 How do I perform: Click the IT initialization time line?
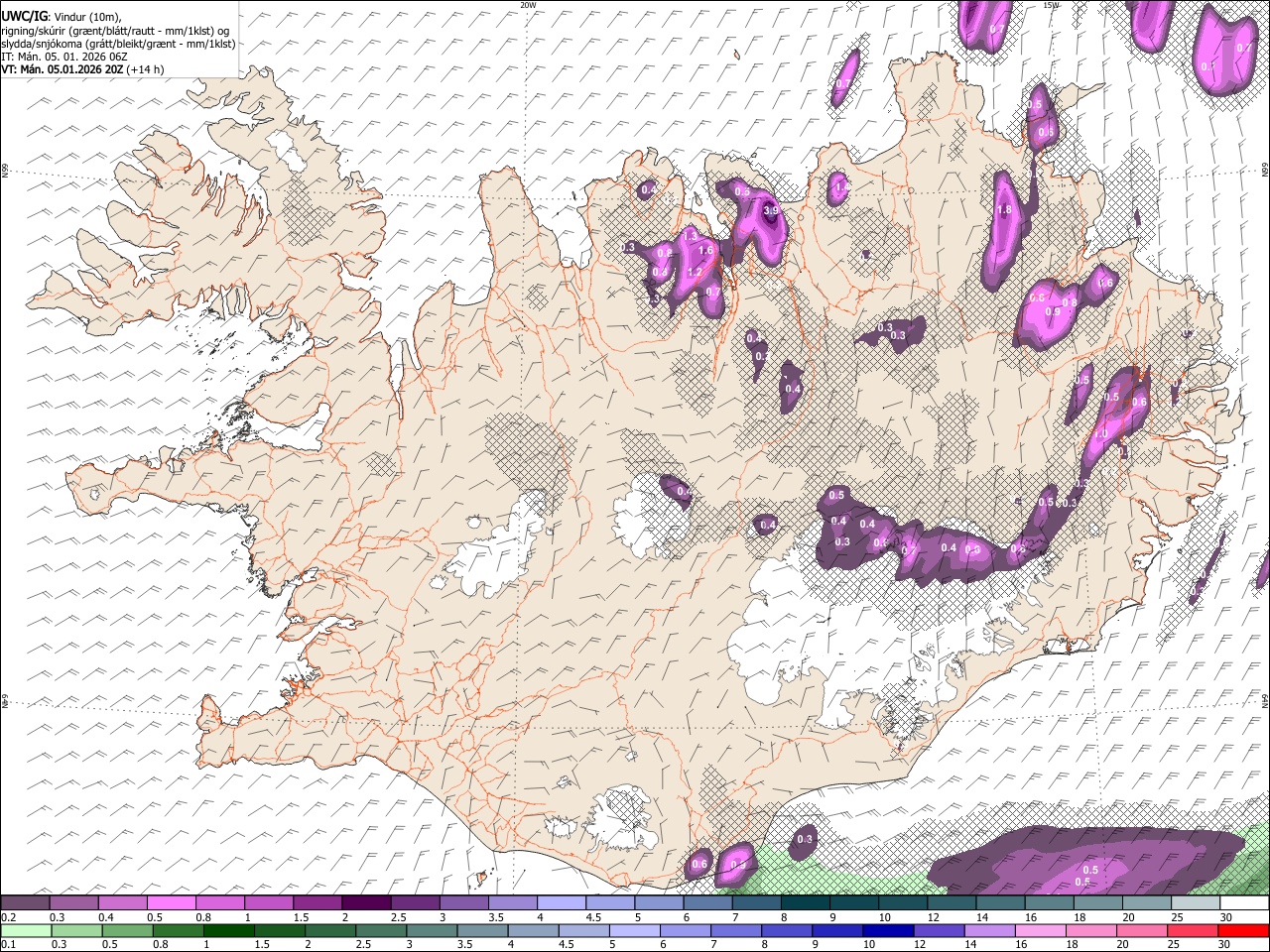[63, 57]
